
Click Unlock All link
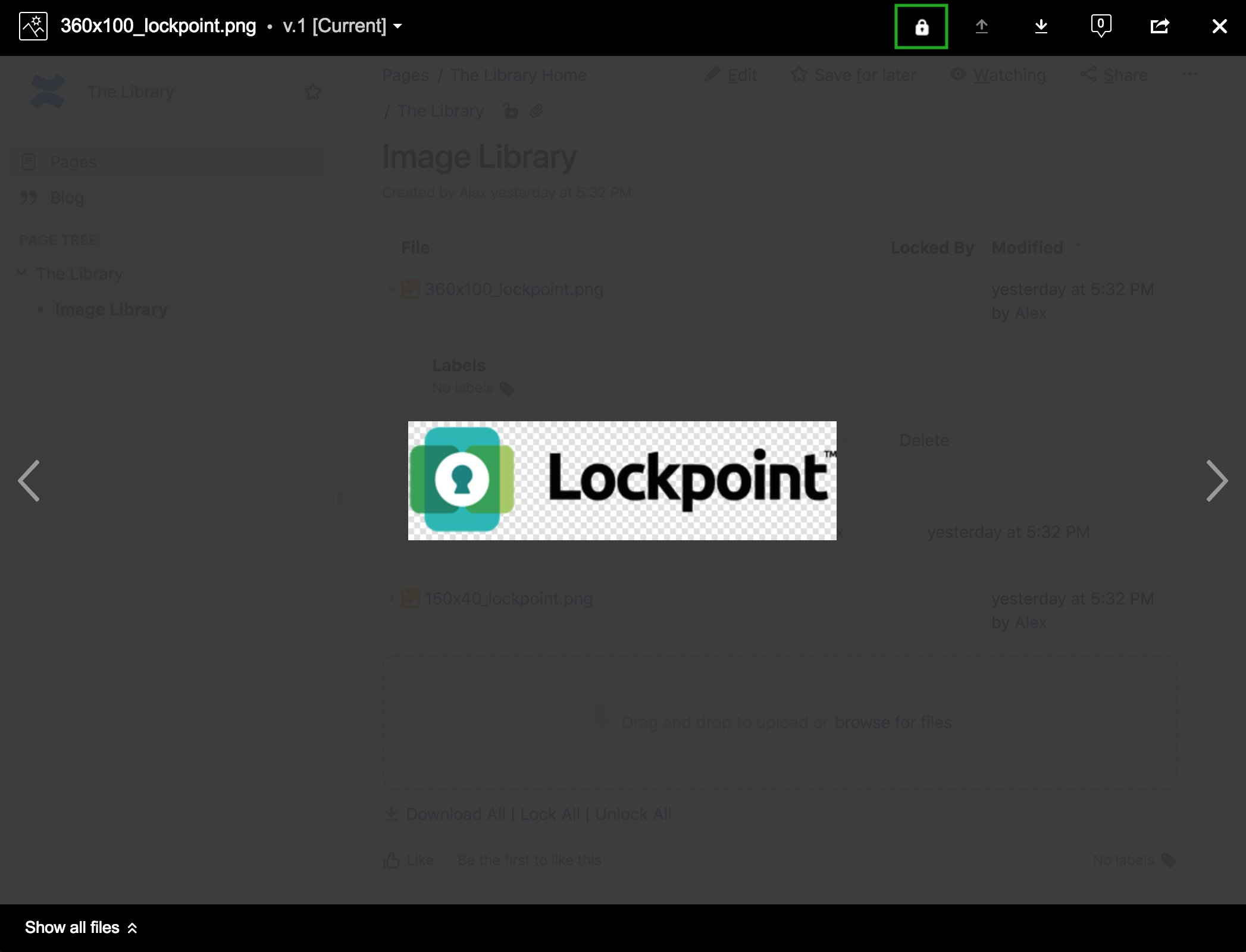point(633,814)
